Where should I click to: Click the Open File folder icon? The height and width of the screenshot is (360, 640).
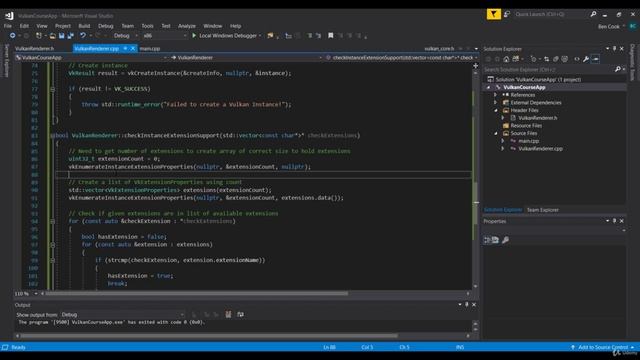[x=53, y=36]
